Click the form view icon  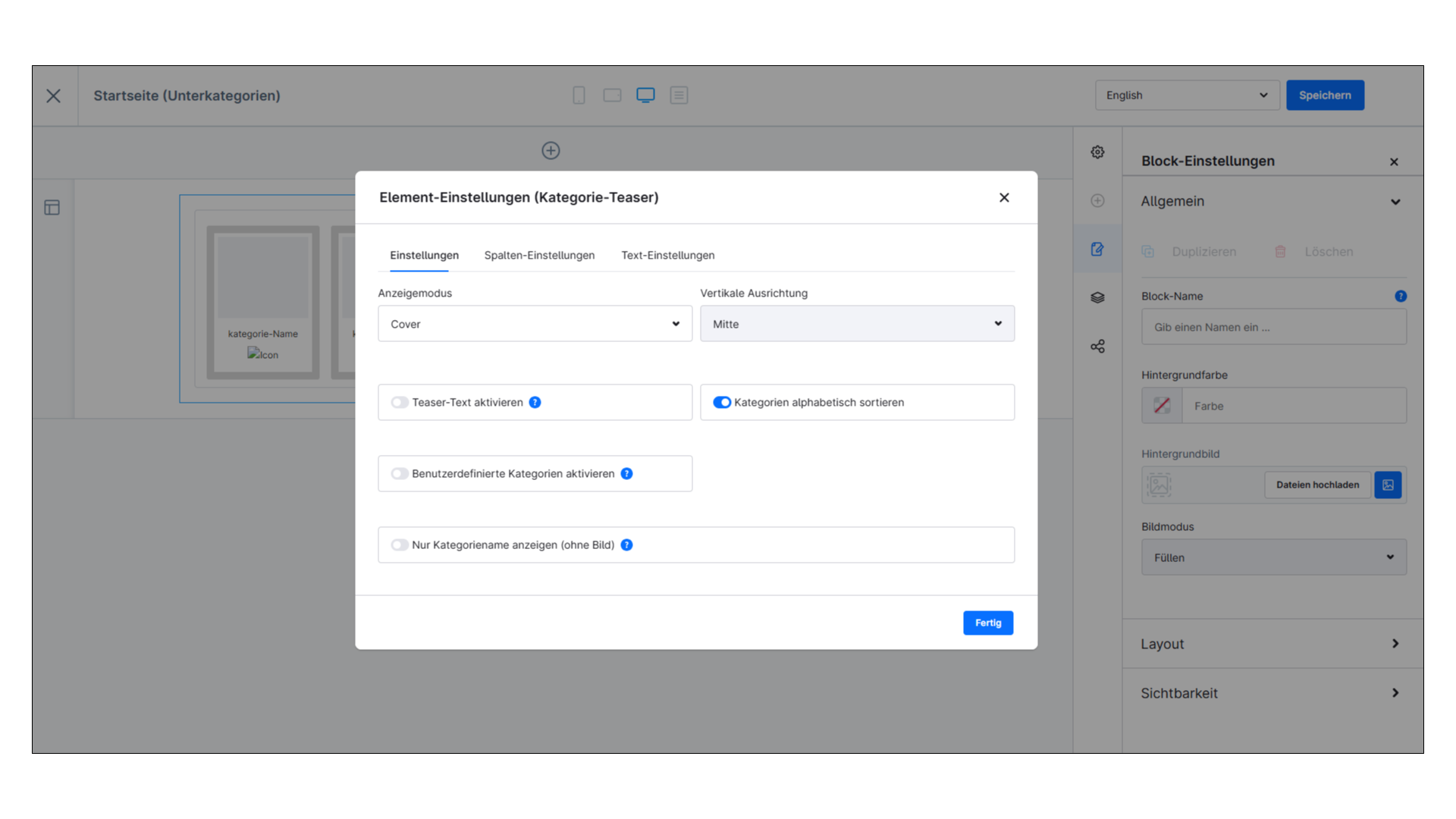pos(679,96)
